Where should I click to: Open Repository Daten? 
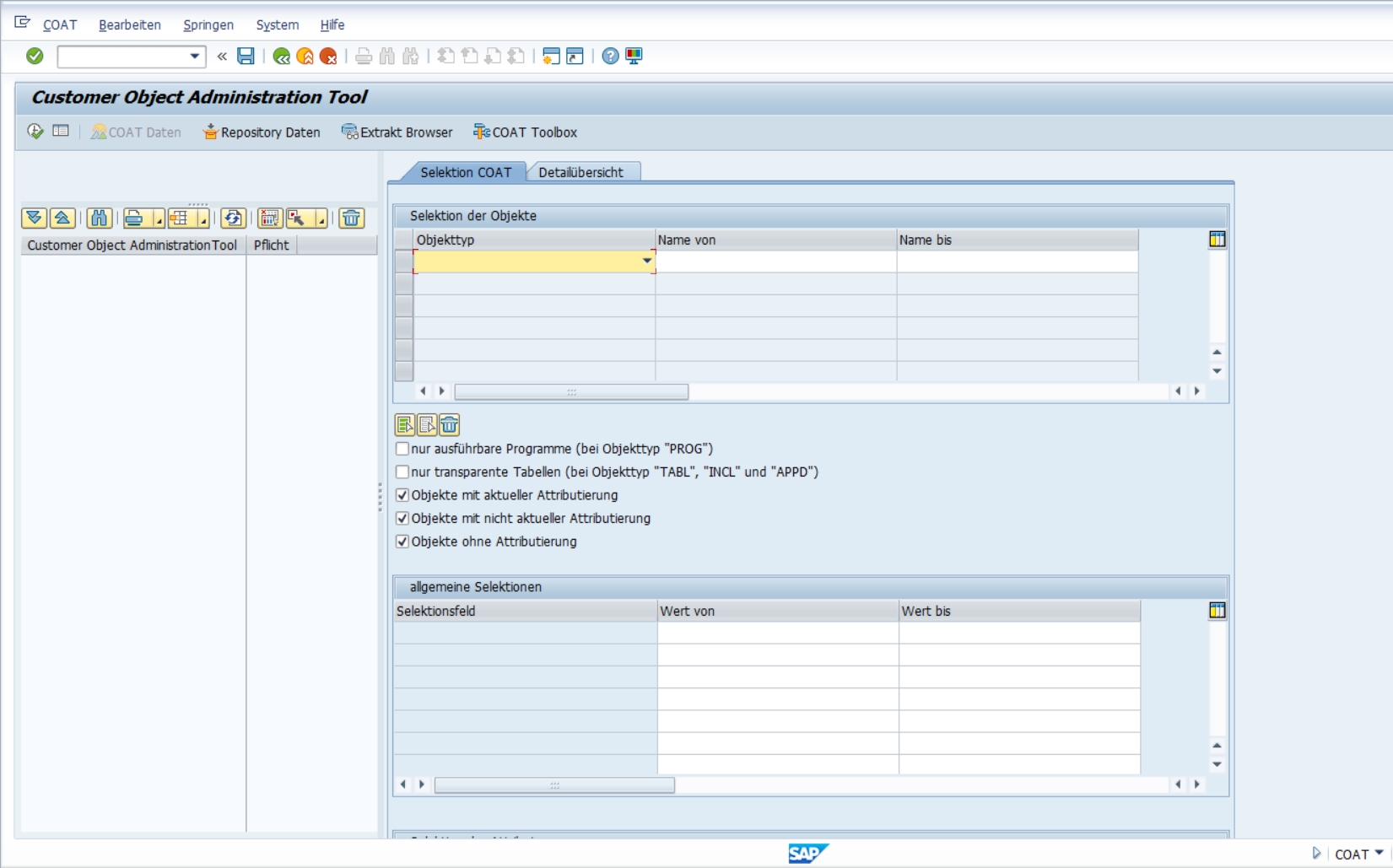tap(262, 132)
